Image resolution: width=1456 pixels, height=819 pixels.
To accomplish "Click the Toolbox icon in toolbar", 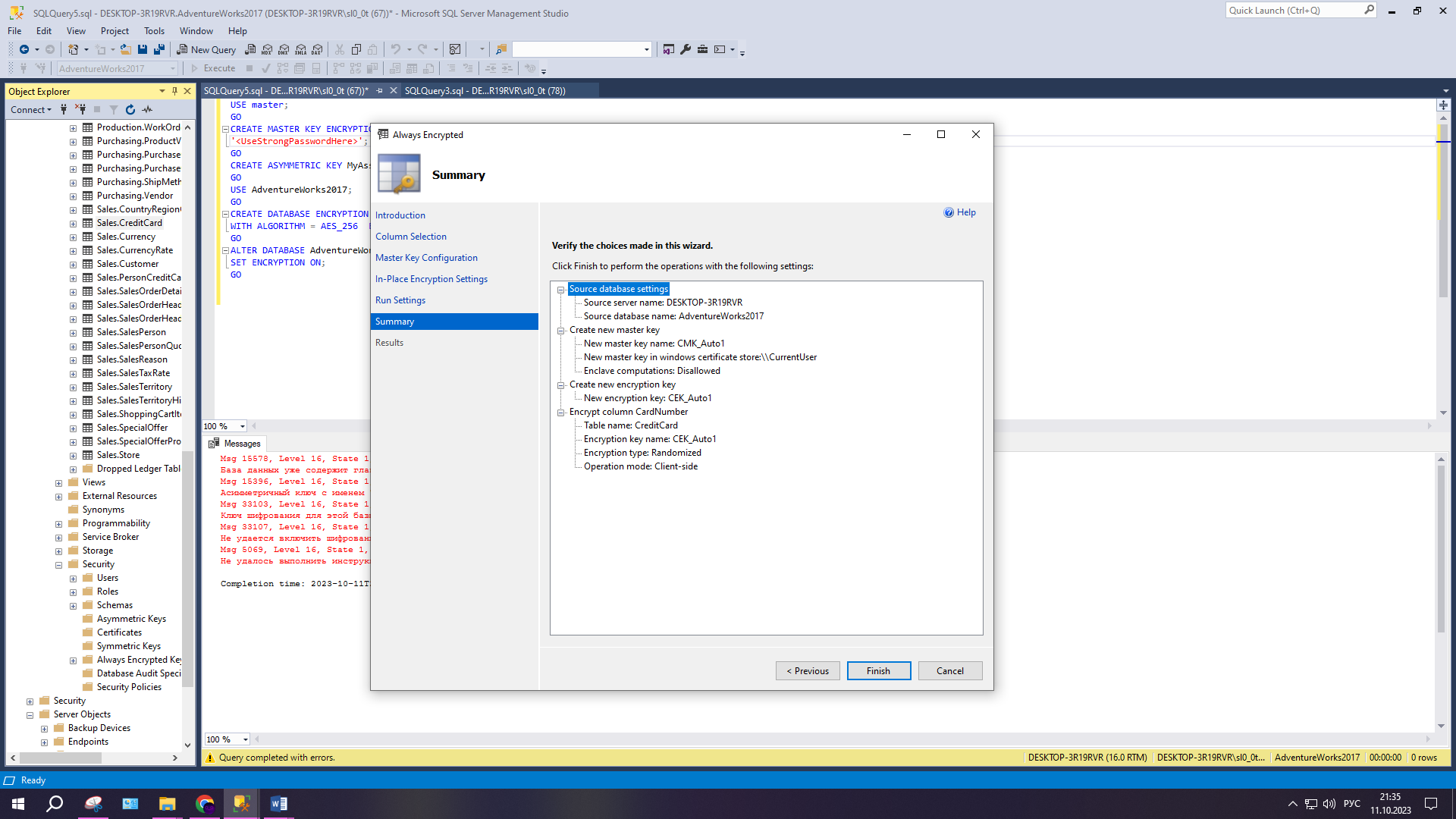I will (x=703, y=49).
